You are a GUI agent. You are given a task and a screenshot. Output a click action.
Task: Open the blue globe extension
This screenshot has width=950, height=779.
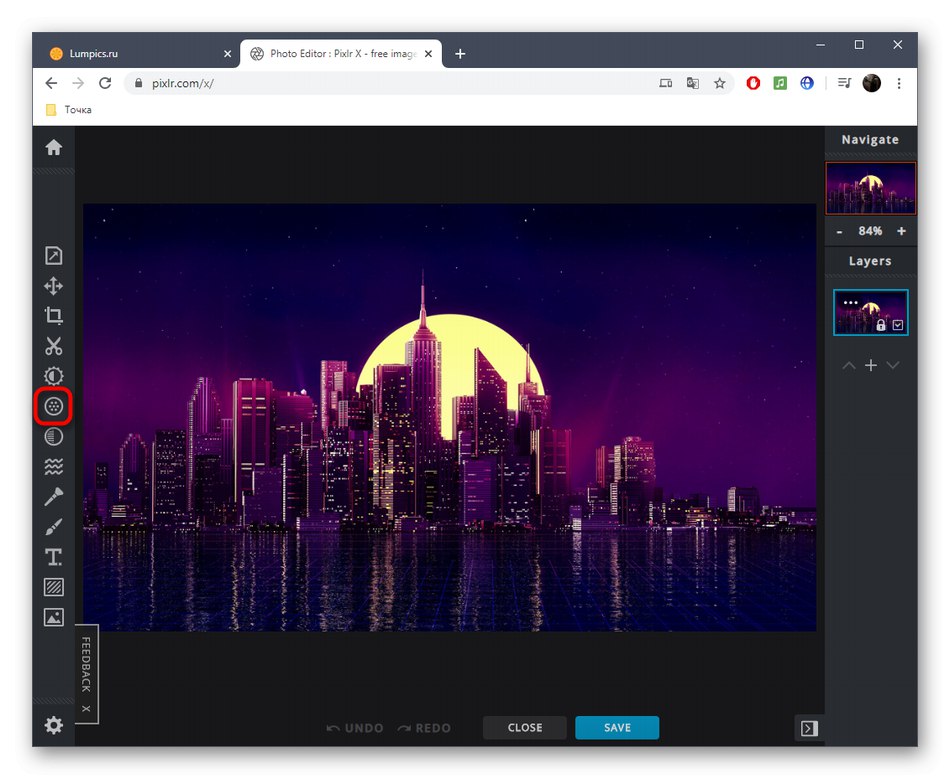click(807, 83)
